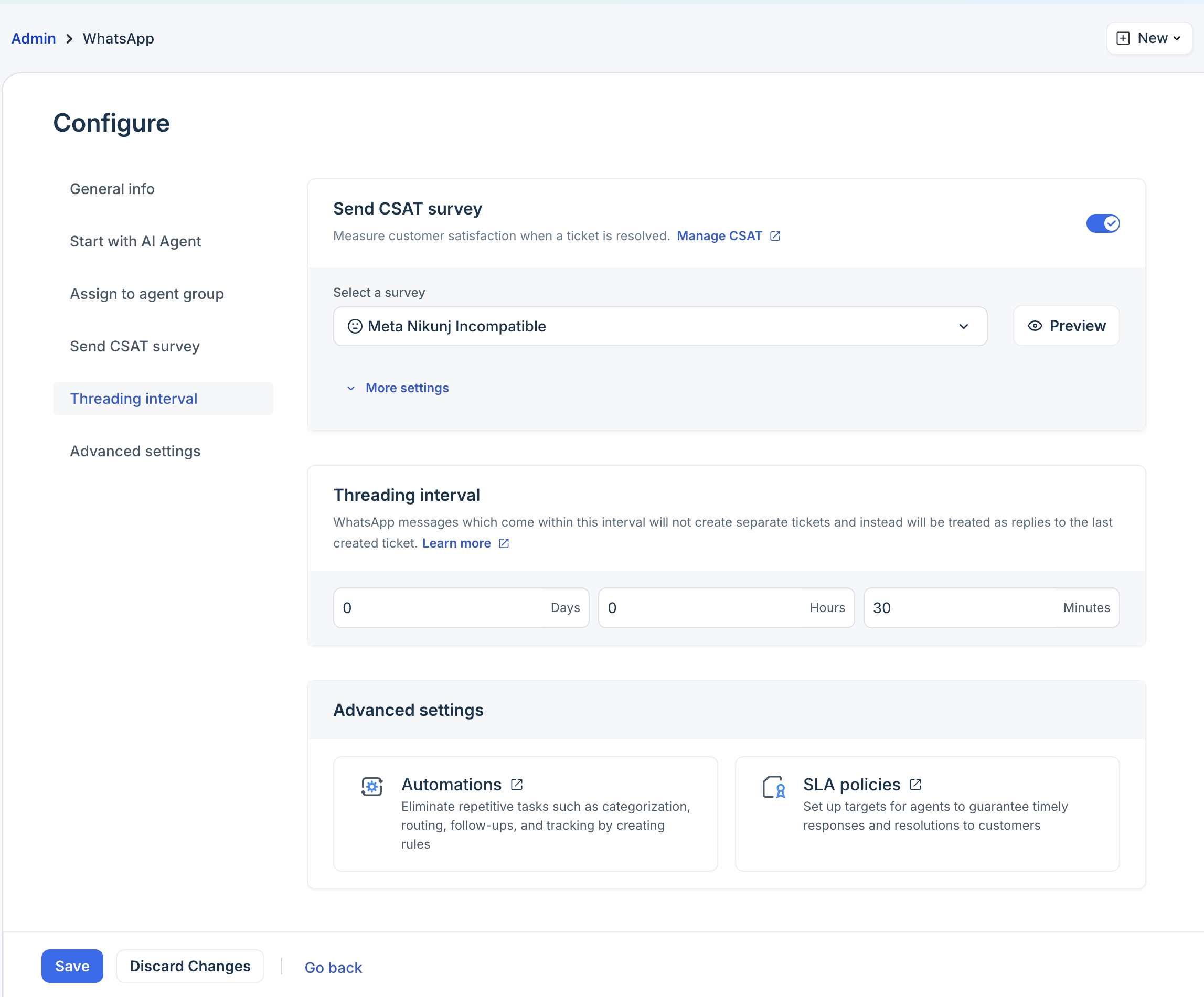Open the New dropdown menu

click(x=1149, y=38)
